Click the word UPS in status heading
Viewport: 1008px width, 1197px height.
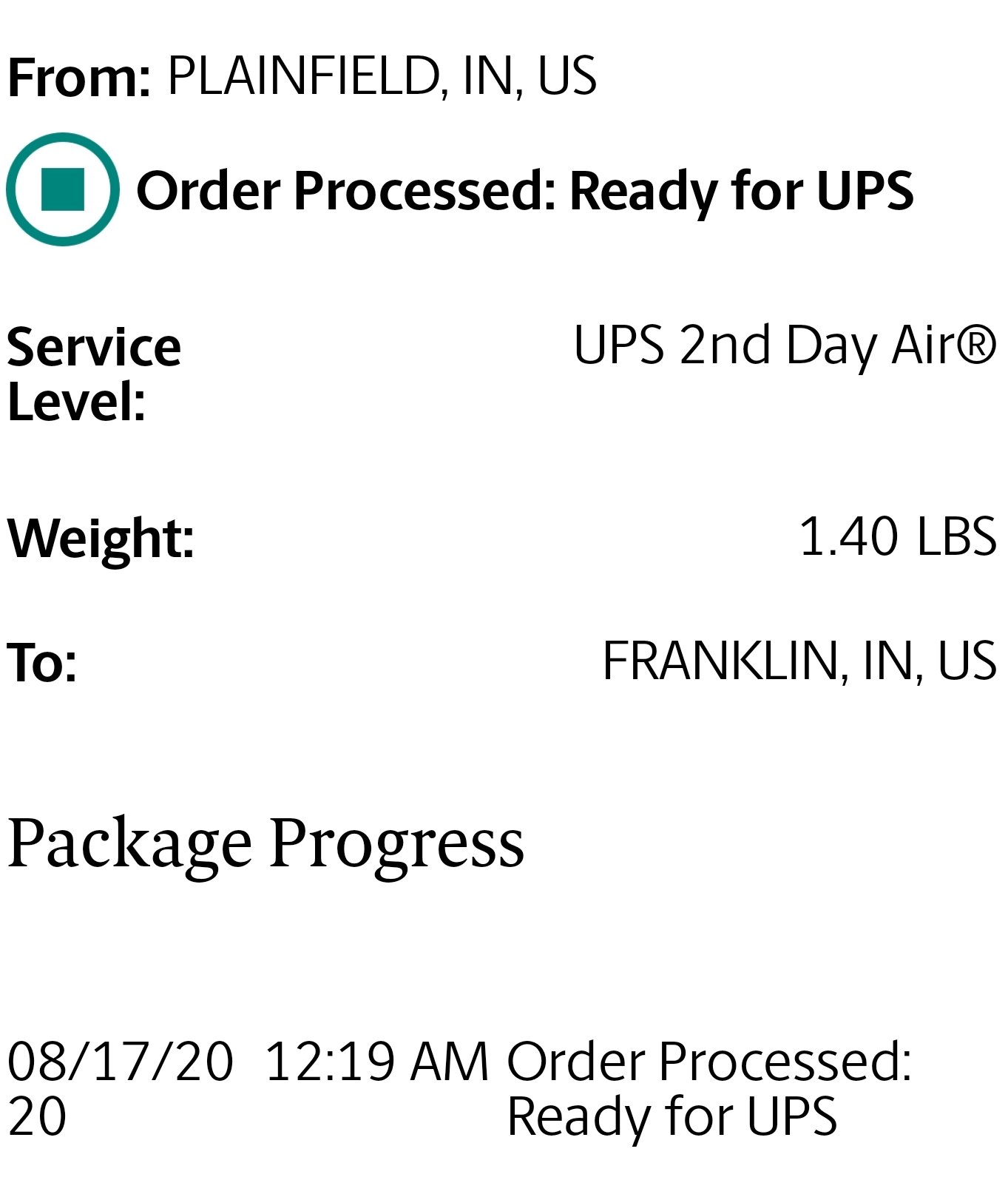[865, 191]
